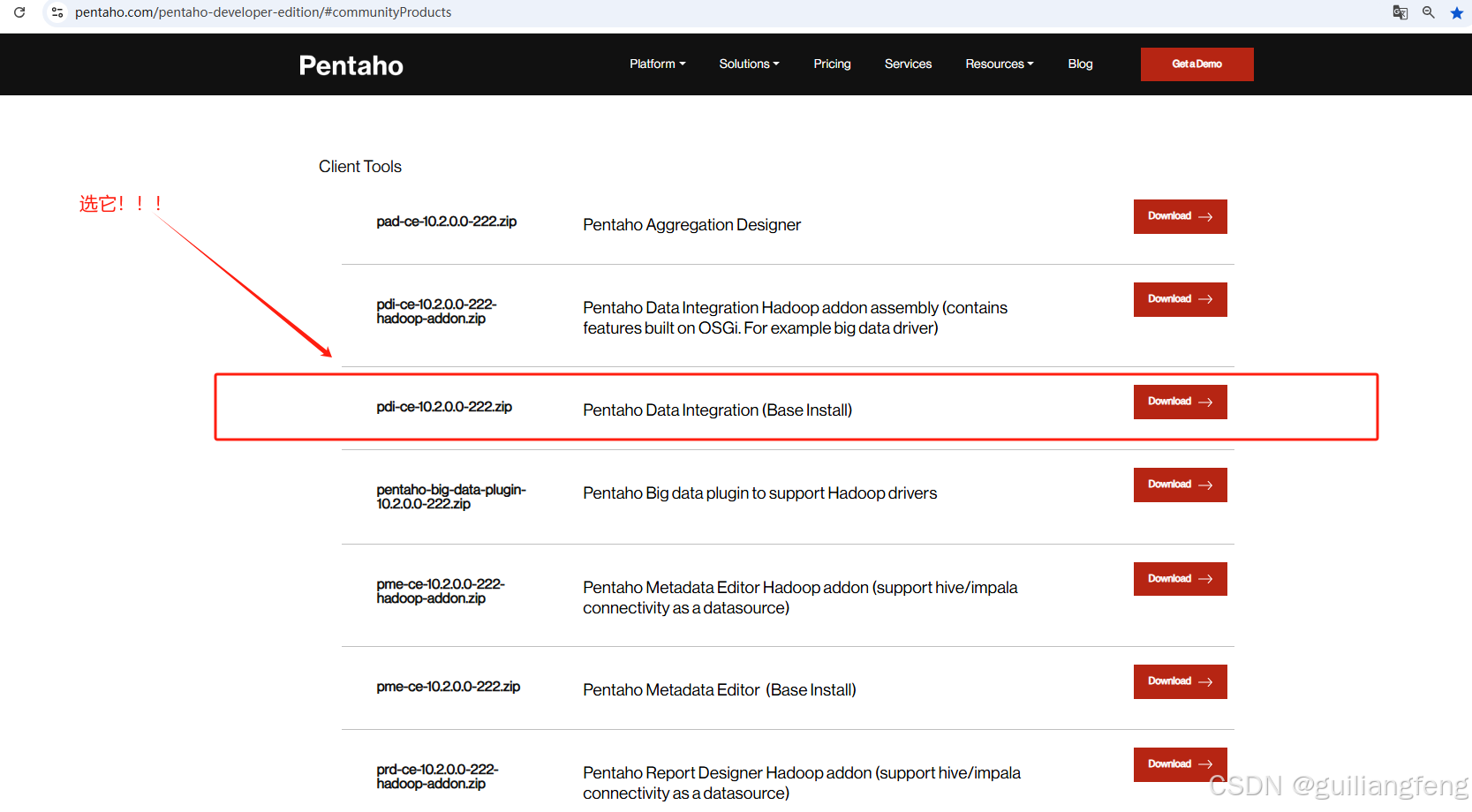Download Metadata Editor Hadoop addon
The image size is (1472, 812).
click(1180, 579)
